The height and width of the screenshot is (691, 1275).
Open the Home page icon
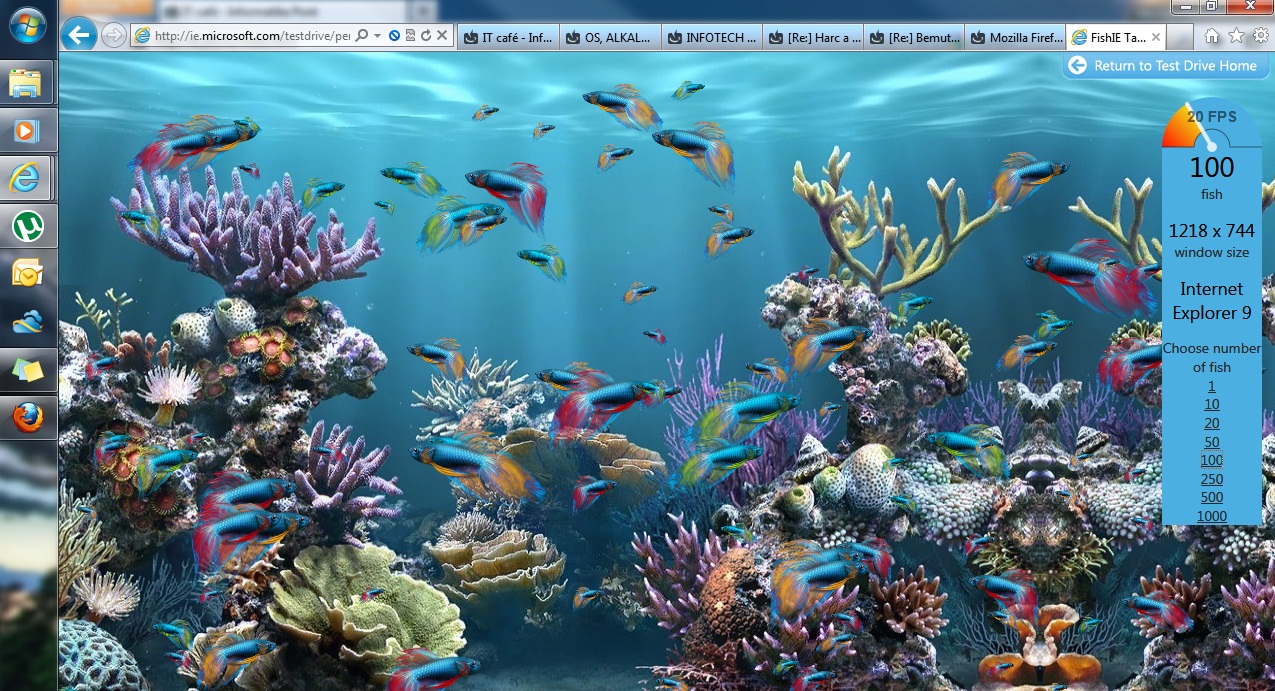1211,36
